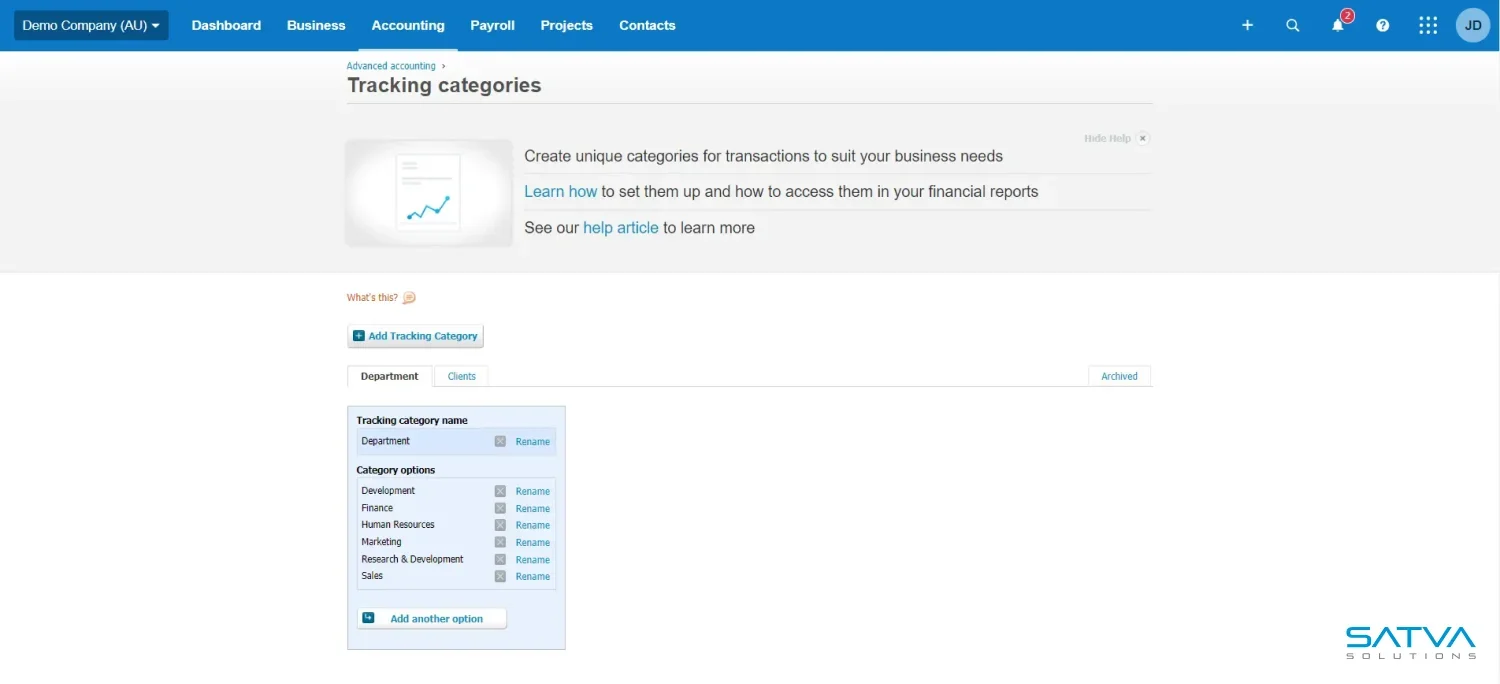Click the plus create-new icon

(1247, 25)
